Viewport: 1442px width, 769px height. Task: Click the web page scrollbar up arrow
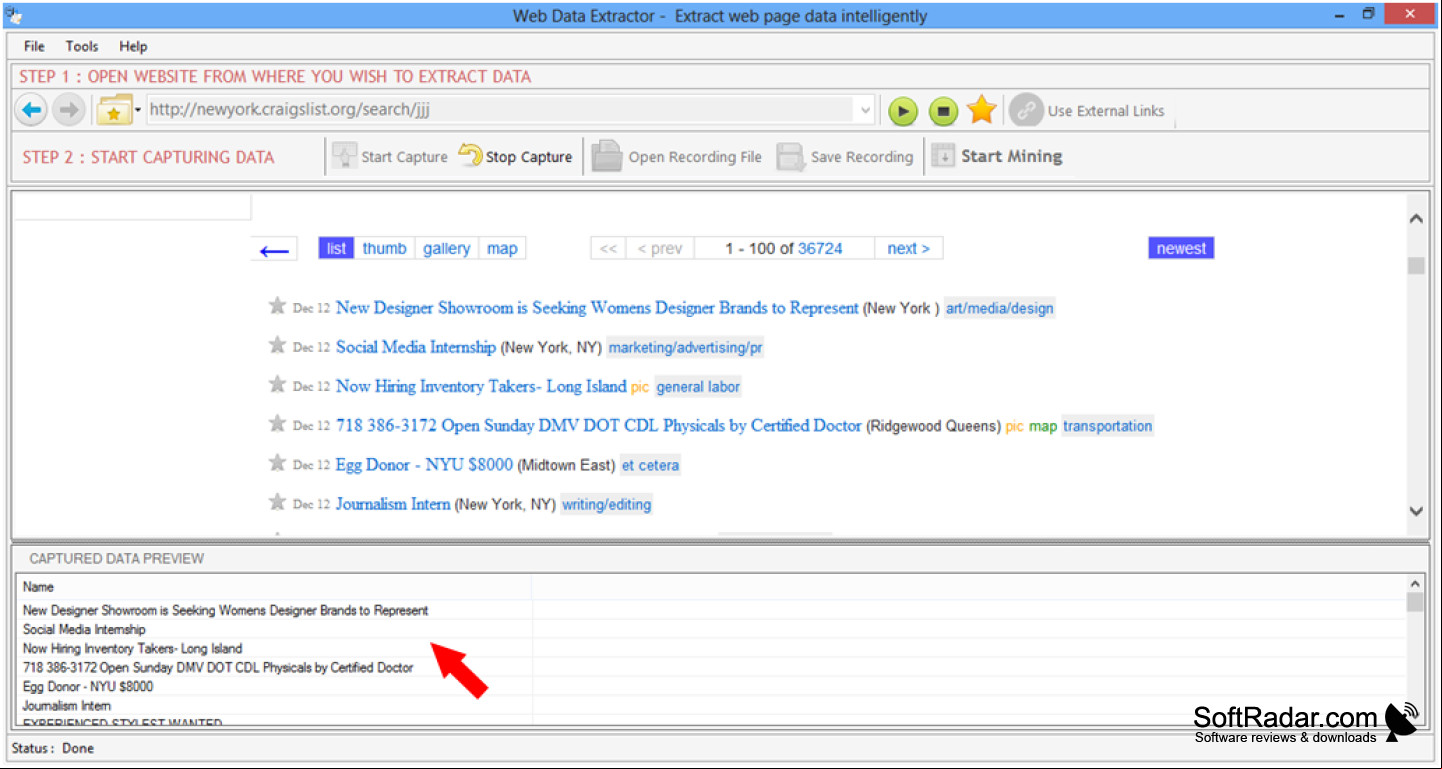point(1416,219)
